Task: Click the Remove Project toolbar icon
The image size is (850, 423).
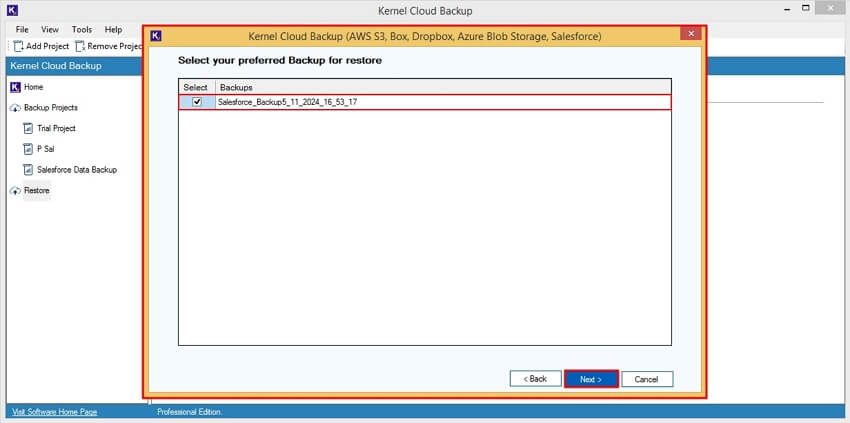Action: point(80,46)
